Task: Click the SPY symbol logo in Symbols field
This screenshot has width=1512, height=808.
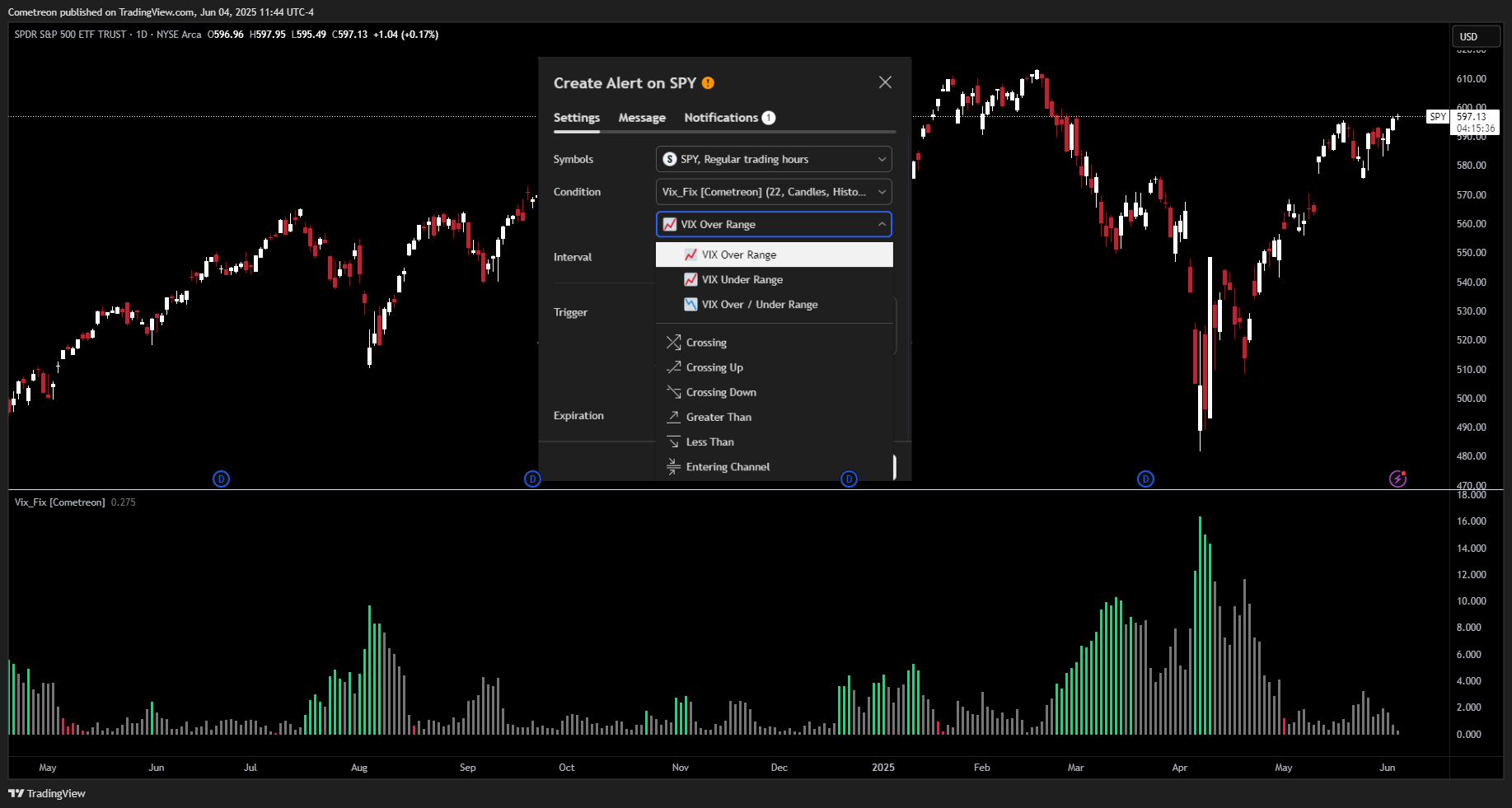Action: 670,159
